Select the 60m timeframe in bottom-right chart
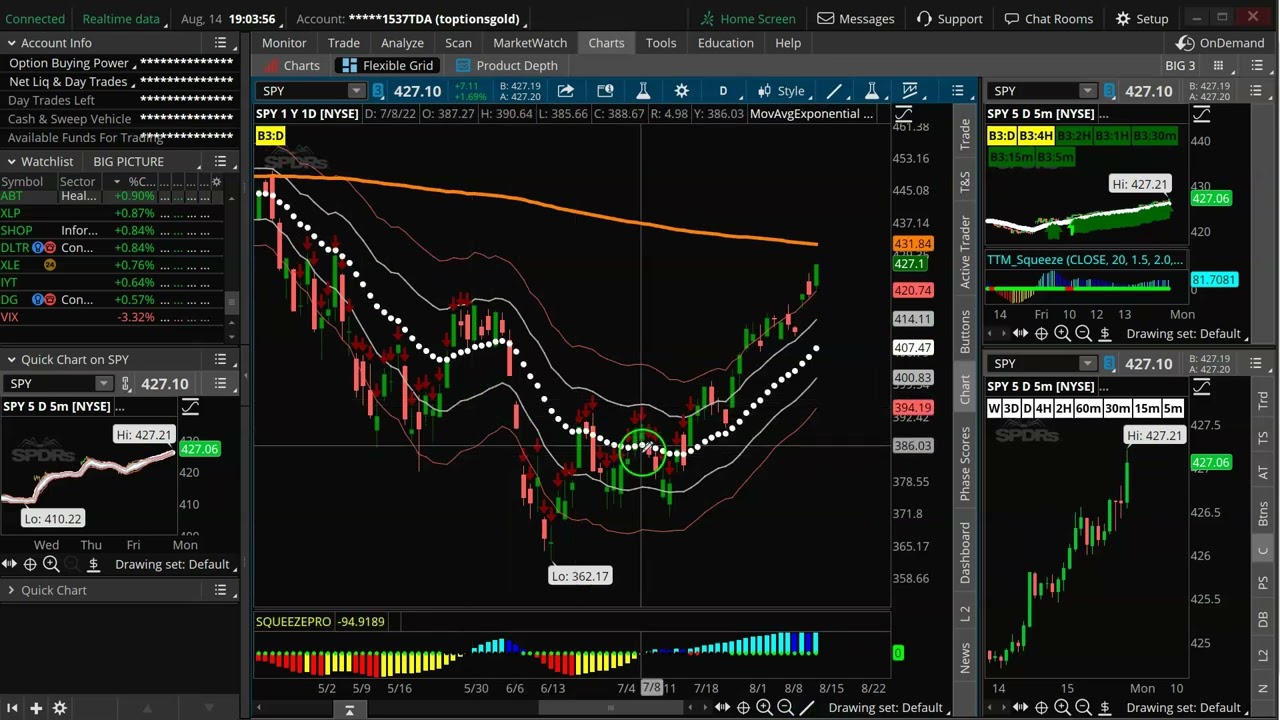Screen dimensions: 1280x720 [x=1088, y=408]
